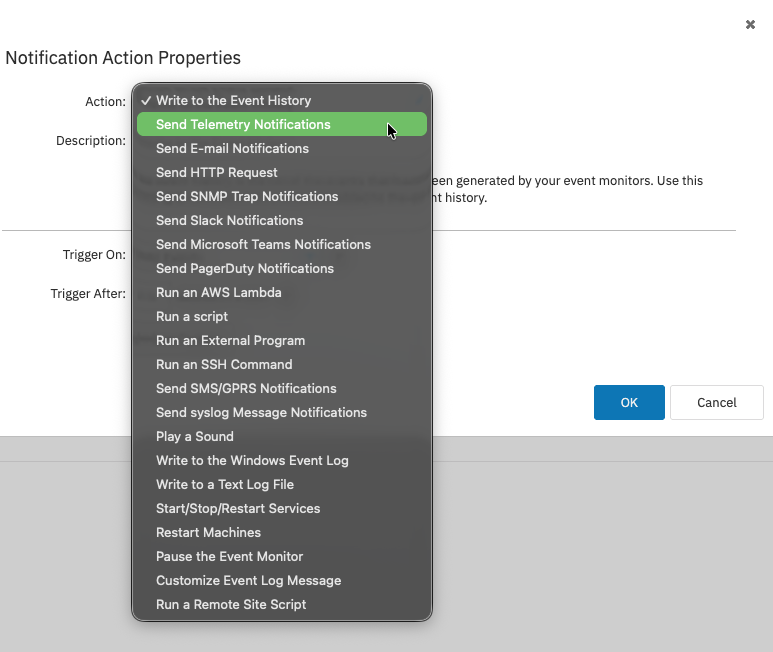Select Play a Sound action
773x652 pixels.
click(195, 437)
